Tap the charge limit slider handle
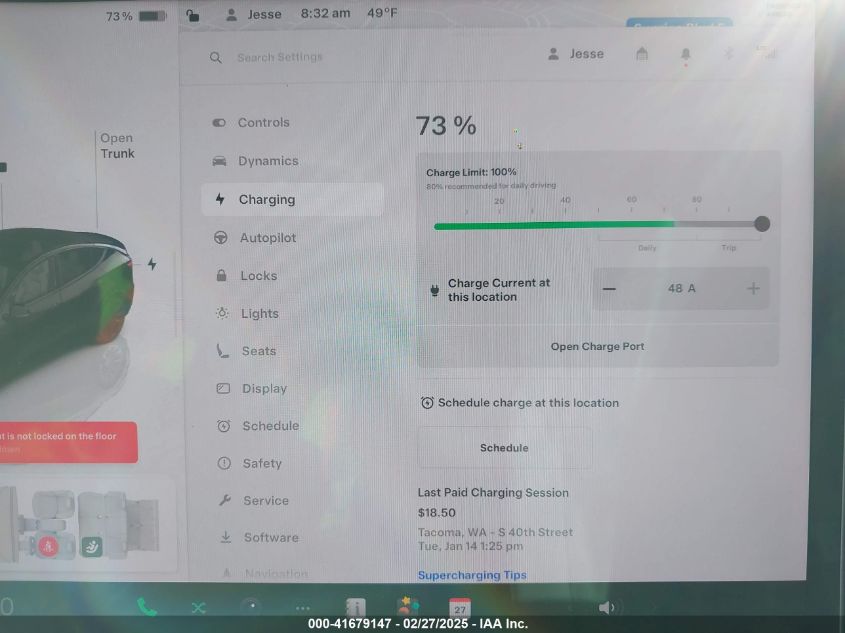This screenshot has height=633, width=845. pos(762,224)
